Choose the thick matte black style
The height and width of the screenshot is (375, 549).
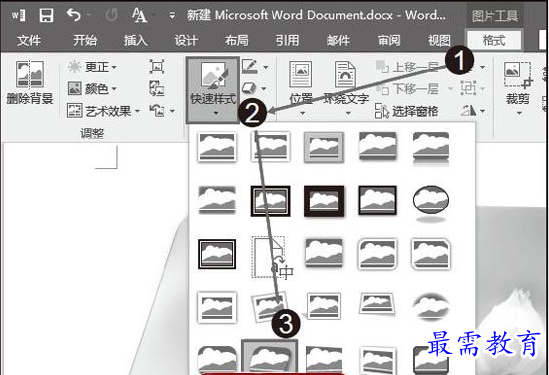pyautogui.click(x=324, y=201)
